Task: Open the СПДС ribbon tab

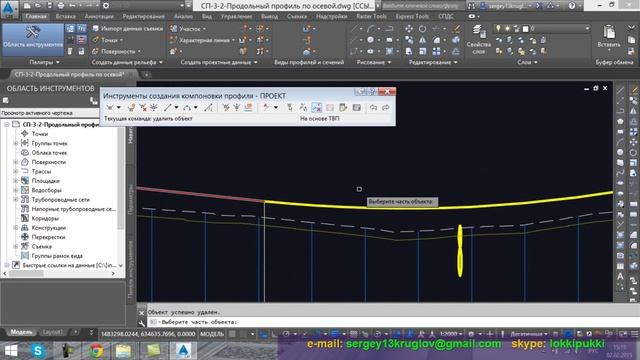Action: pyautogui.click(x=446, y=16)
